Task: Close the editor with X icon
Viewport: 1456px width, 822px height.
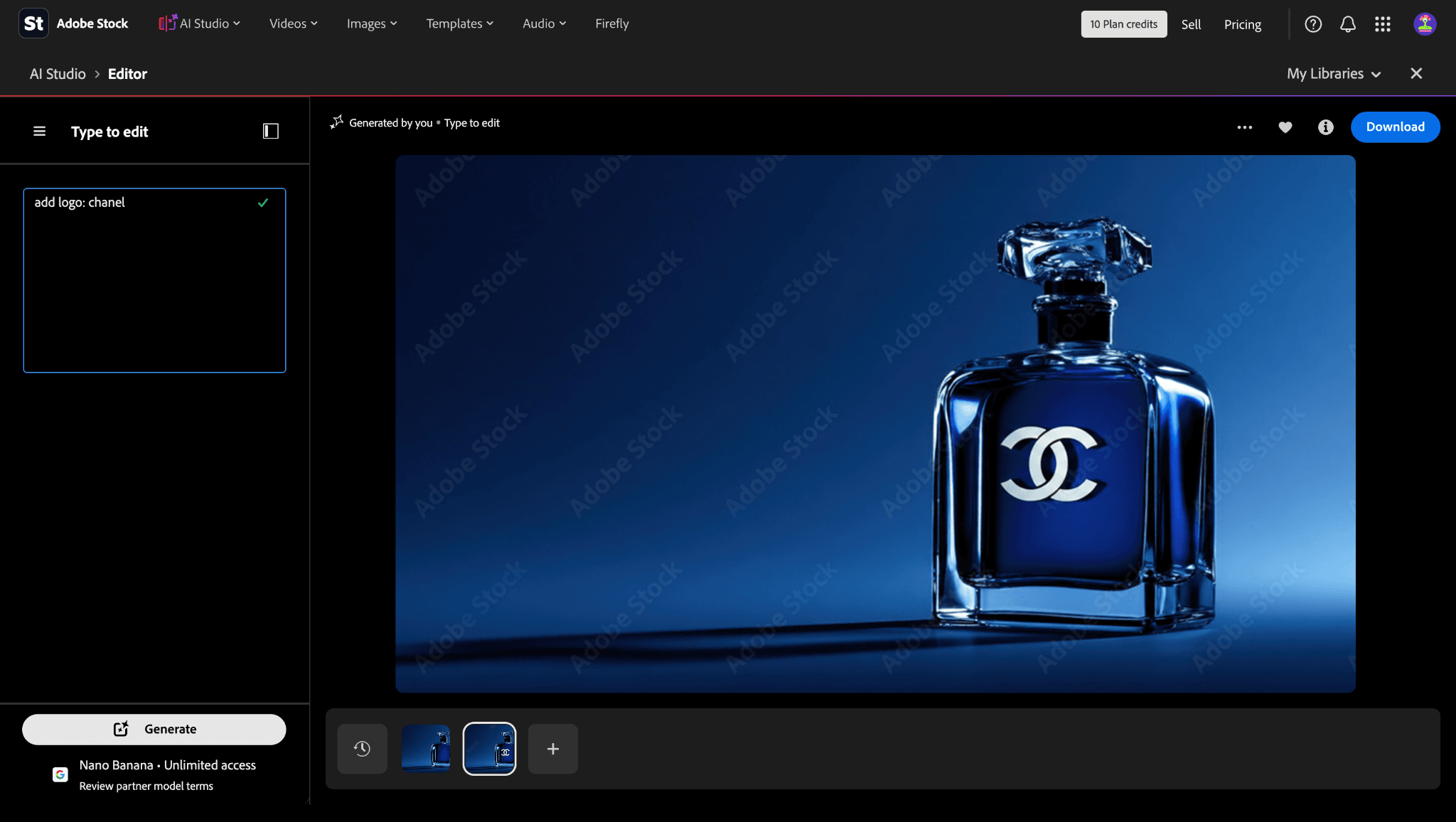Action: [x=1416, y=73]
